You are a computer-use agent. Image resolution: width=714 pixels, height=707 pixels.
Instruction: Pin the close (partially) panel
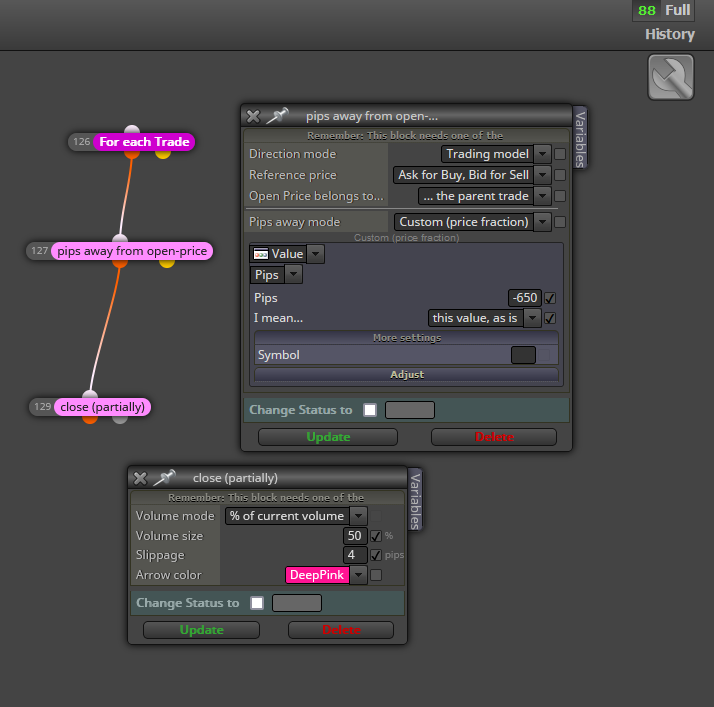pos(164,478)
